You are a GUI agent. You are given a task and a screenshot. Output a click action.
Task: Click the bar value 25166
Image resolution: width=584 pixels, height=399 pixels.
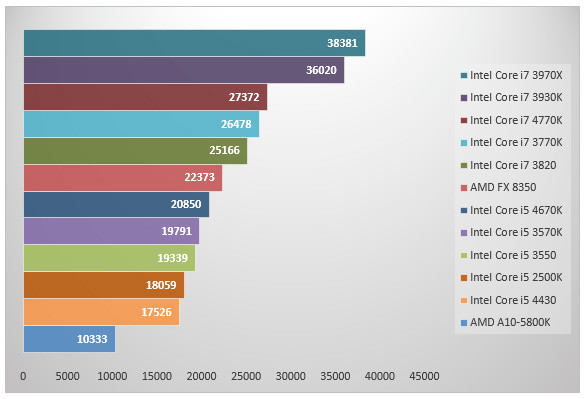[x=224, y=150]
